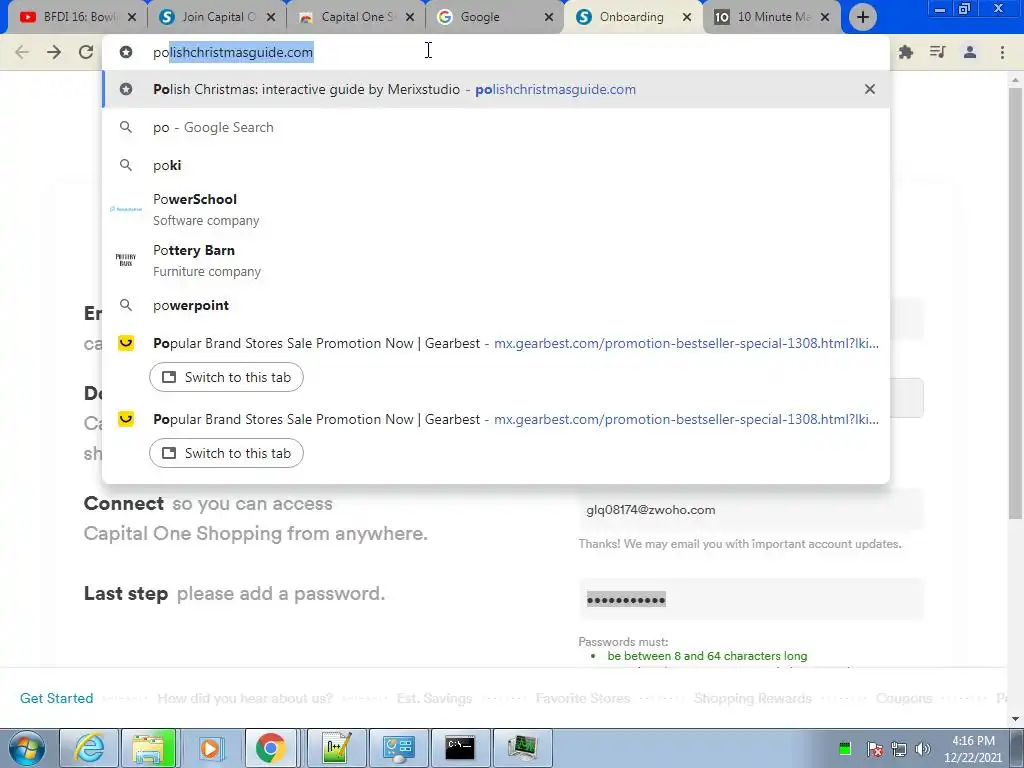
Task: Remove the polishchristmasguide.com suggestion with X
Action: point(870,89)
